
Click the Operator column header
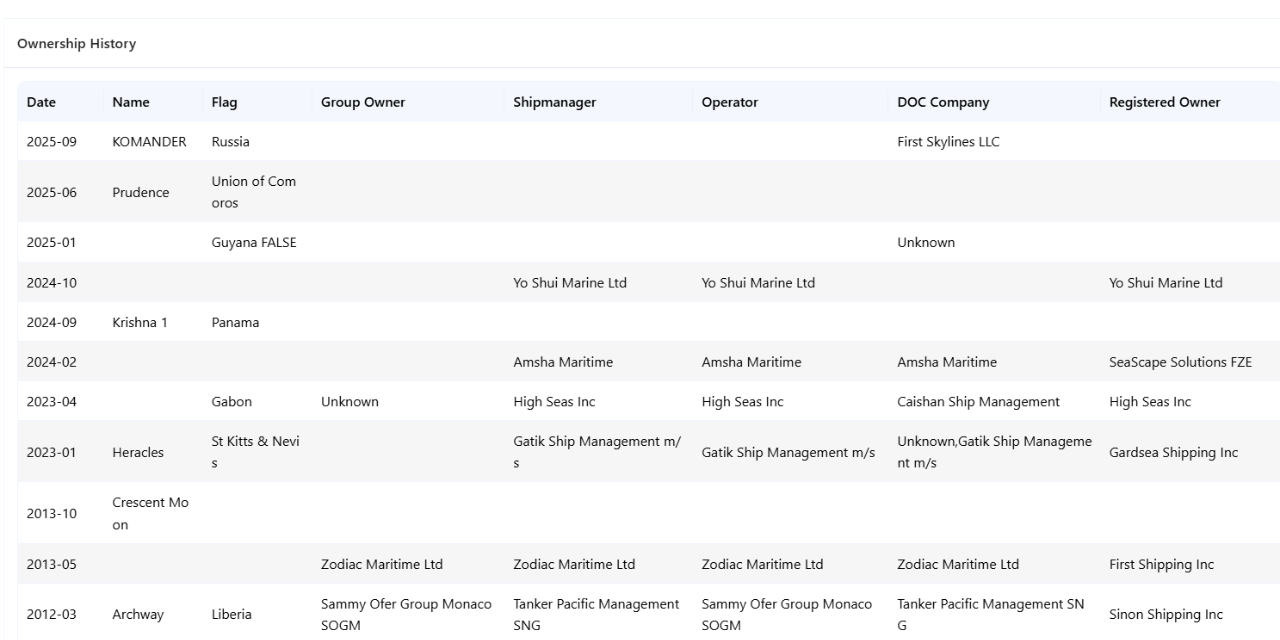click(x=730, y=102)
